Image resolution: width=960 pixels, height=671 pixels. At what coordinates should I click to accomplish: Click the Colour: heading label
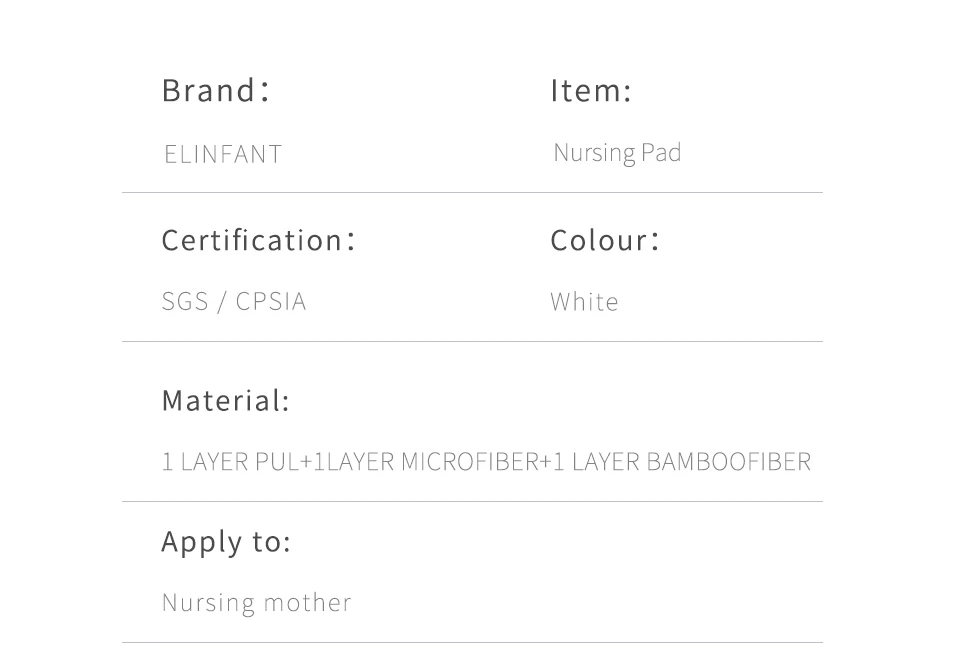[x=605, y=241]
